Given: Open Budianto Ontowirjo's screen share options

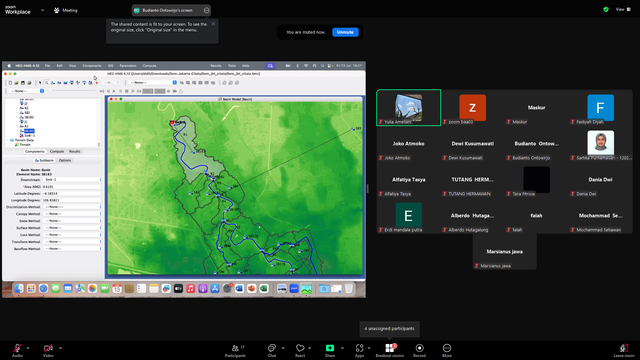Looking at the screenshot, I should coord(207,10).
